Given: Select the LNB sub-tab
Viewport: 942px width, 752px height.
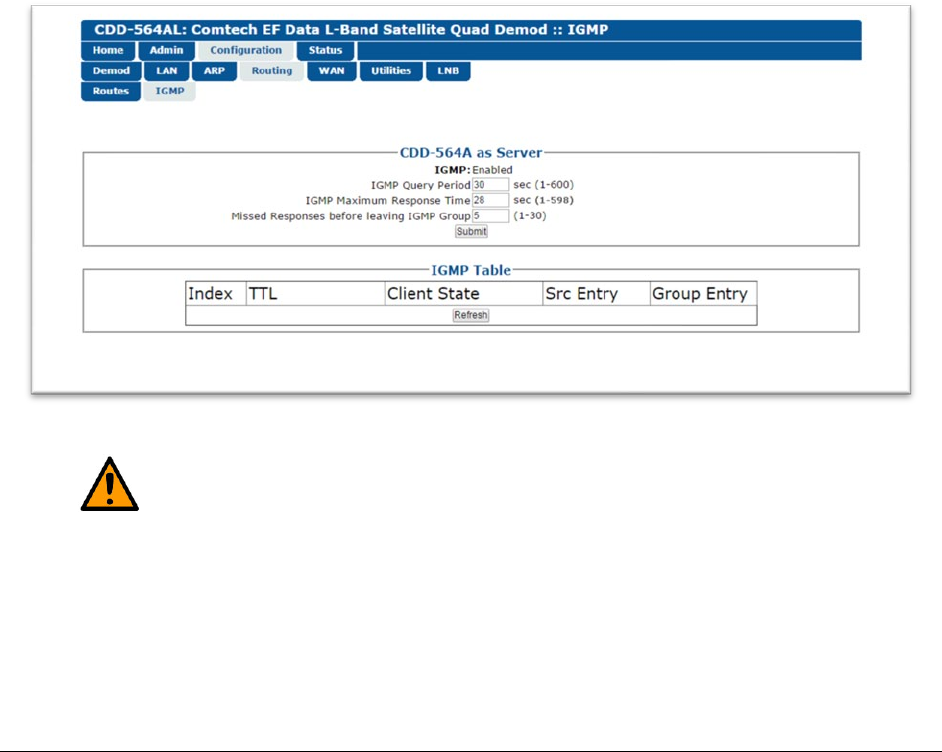Looking at the screenshot, I should (448, 71).
